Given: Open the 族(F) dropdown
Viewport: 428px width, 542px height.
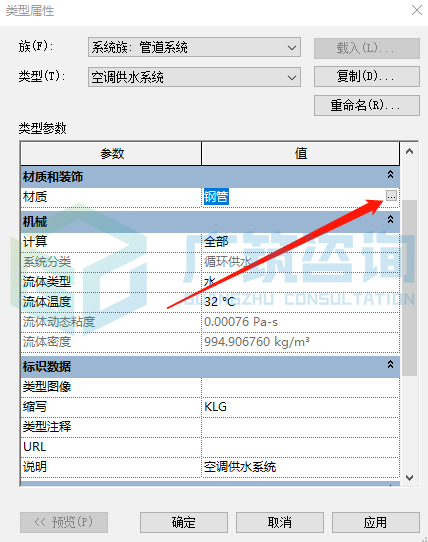Looking at the screenshot, I should point(194,47).
